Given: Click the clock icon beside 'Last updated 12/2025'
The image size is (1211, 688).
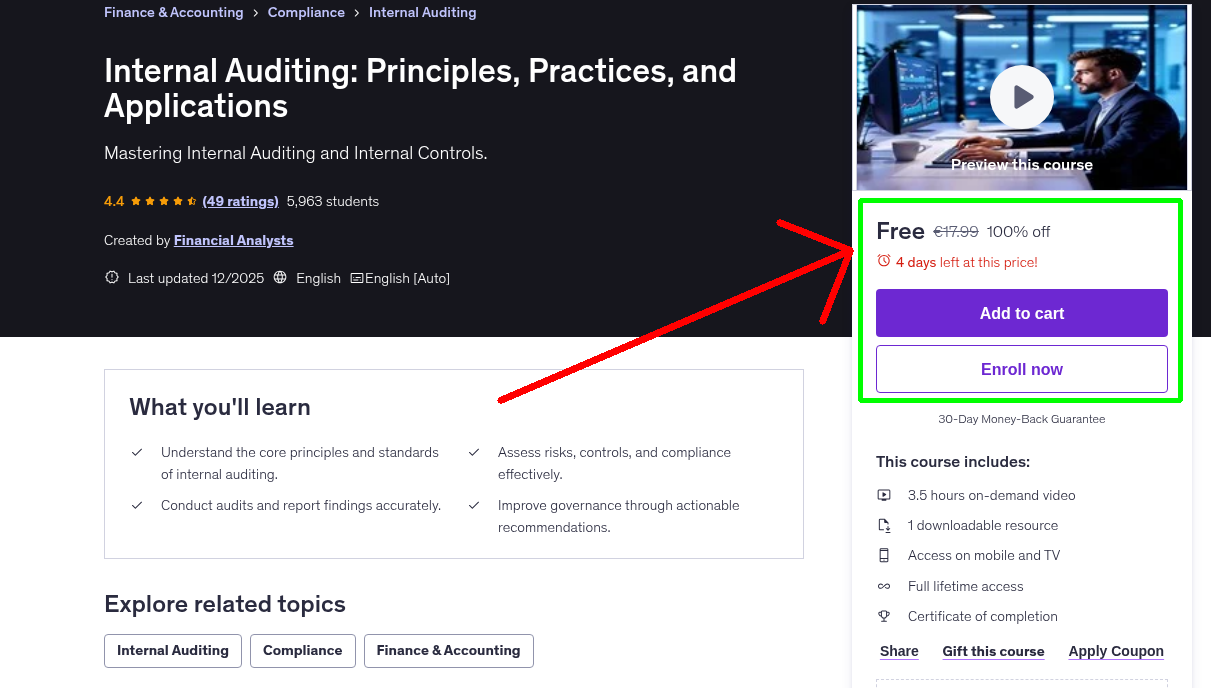Looking at the screenshot, I should tap(111, 277).
